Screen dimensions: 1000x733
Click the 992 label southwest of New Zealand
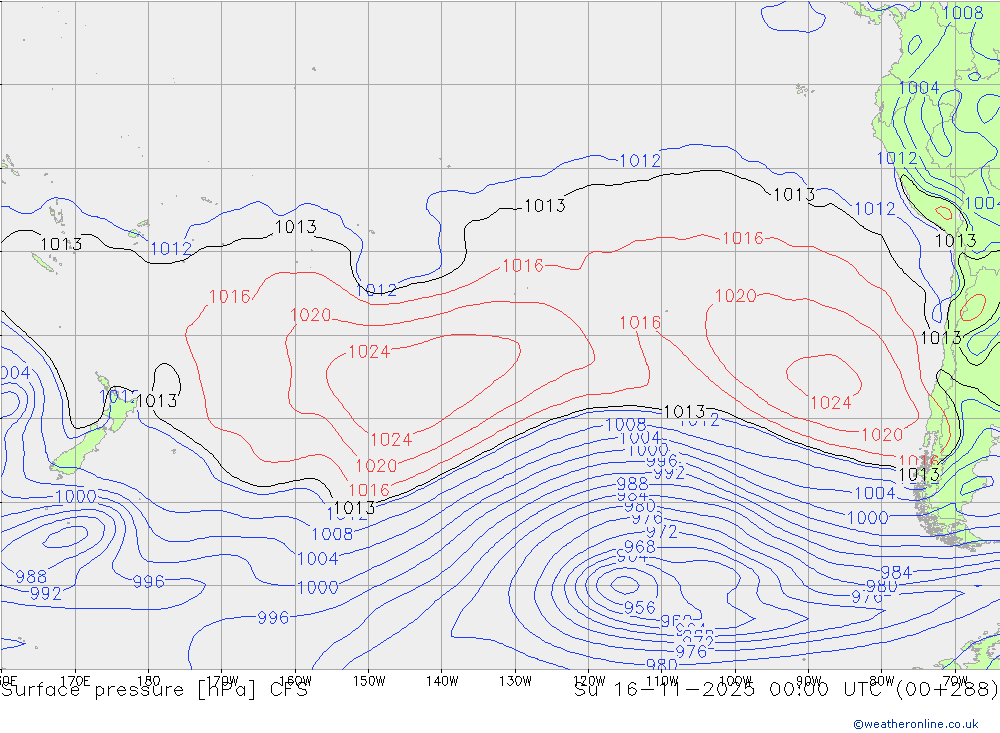(x=46, y=594)
